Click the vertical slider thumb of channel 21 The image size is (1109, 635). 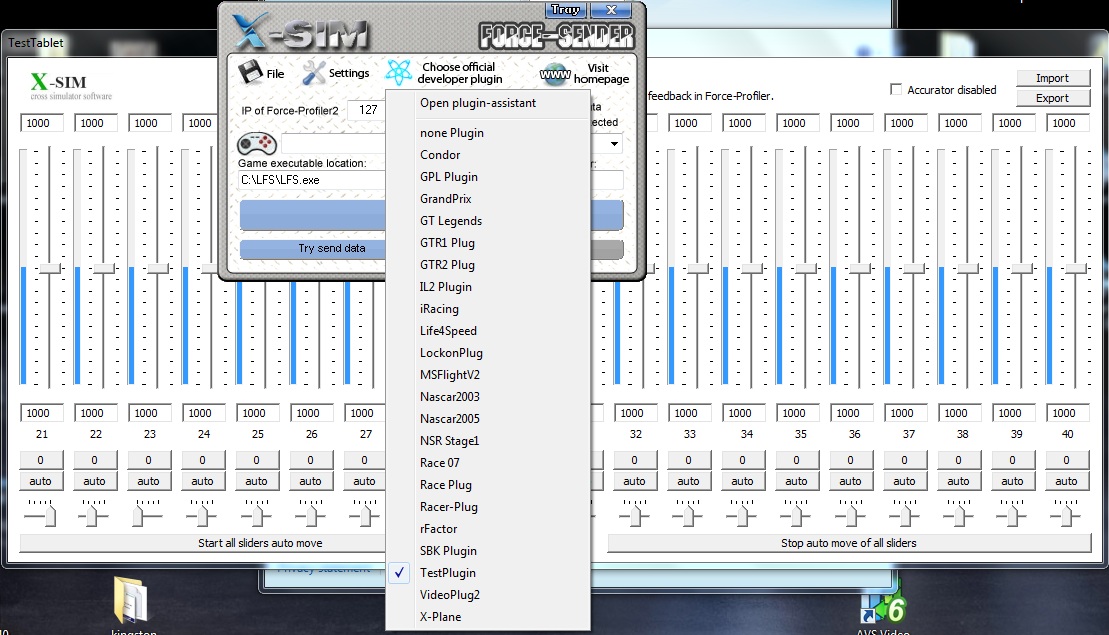[x=50, y=269]
